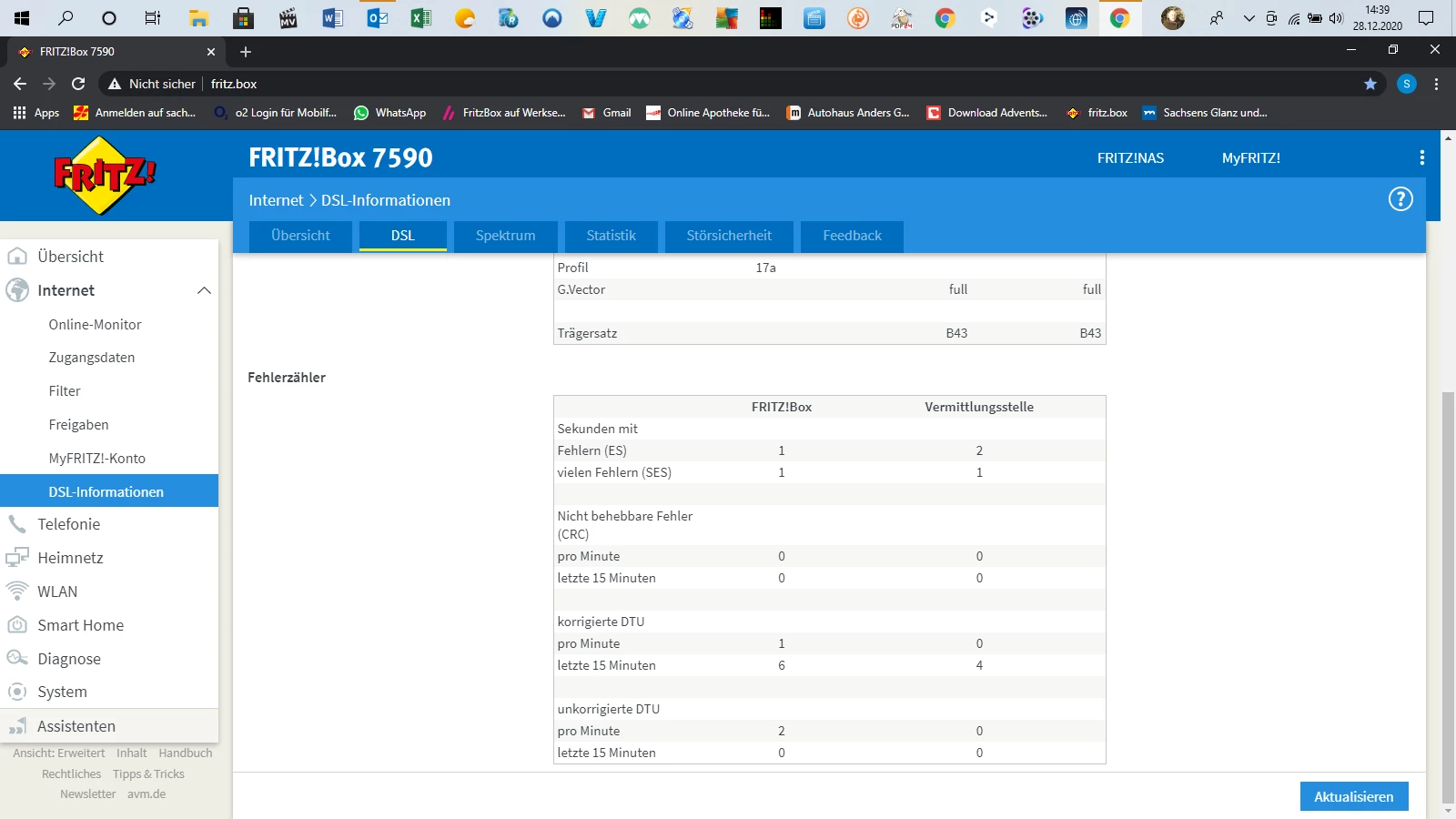
Task: Open the MyFRITZ! link
Action: 1250,158
